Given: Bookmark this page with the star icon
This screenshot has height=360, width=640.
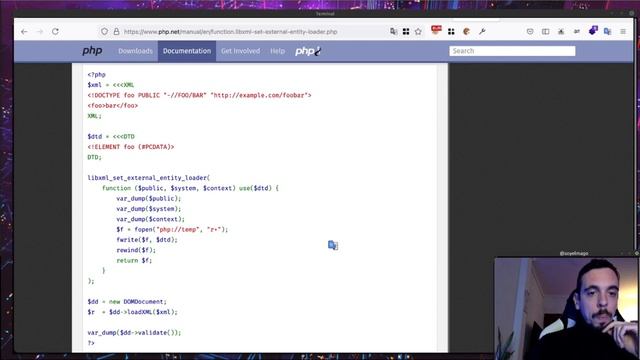Looking at the screenshot, I should point(418,31).
